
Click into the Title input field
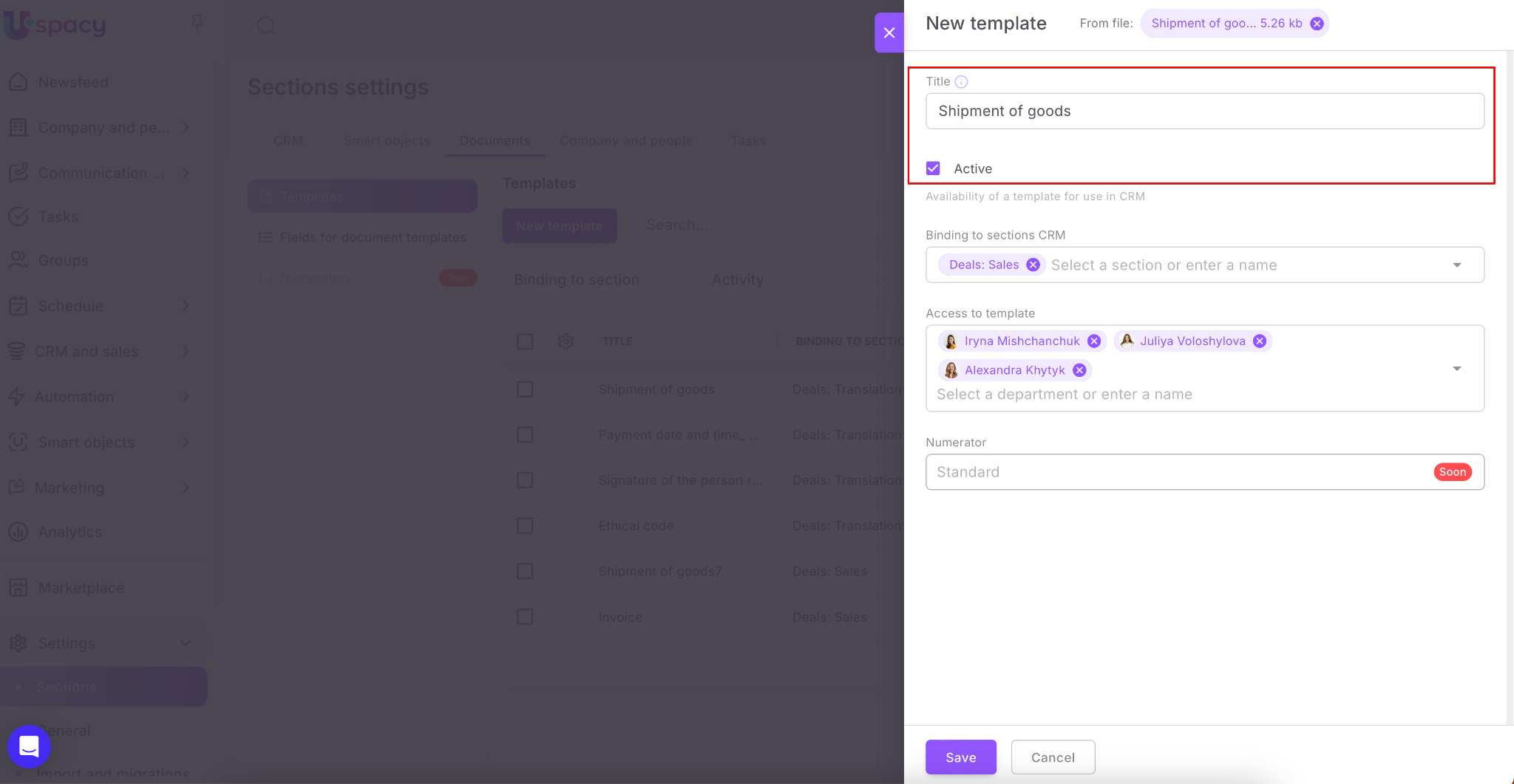coord(1204,111)
